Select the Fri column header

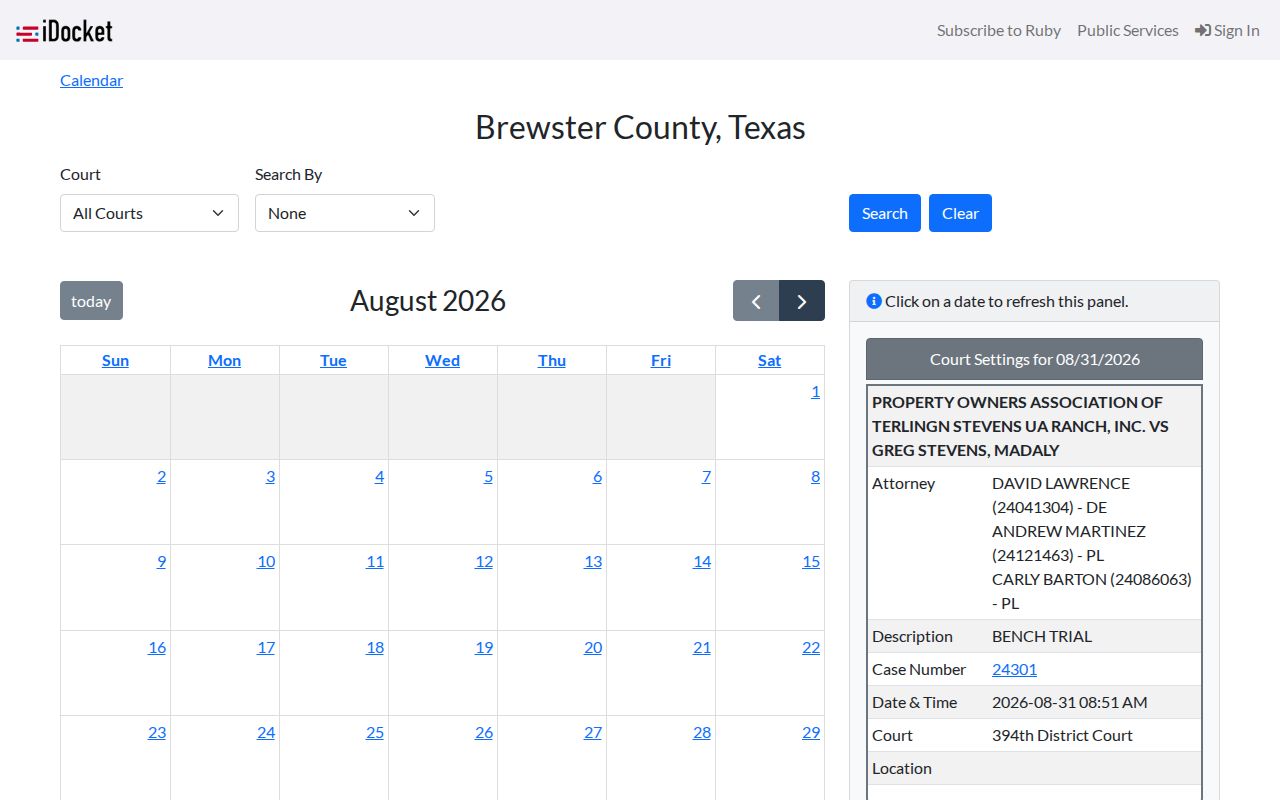(x=661, y=360)
